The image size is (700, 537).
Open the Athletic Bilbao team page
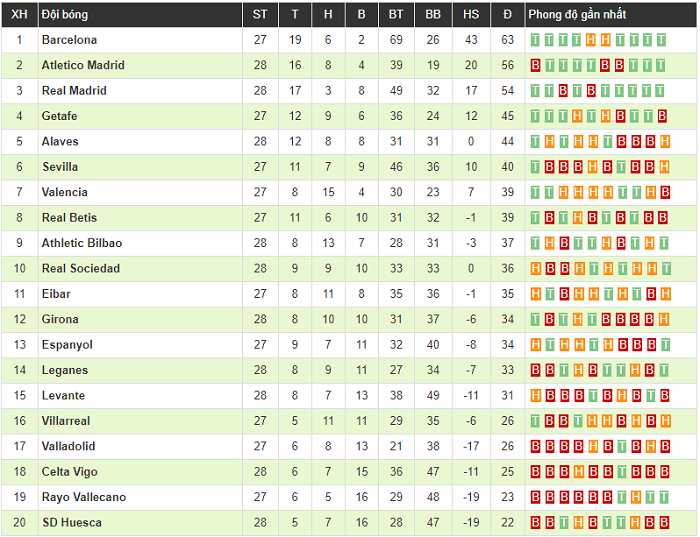[x=82, y=243]
